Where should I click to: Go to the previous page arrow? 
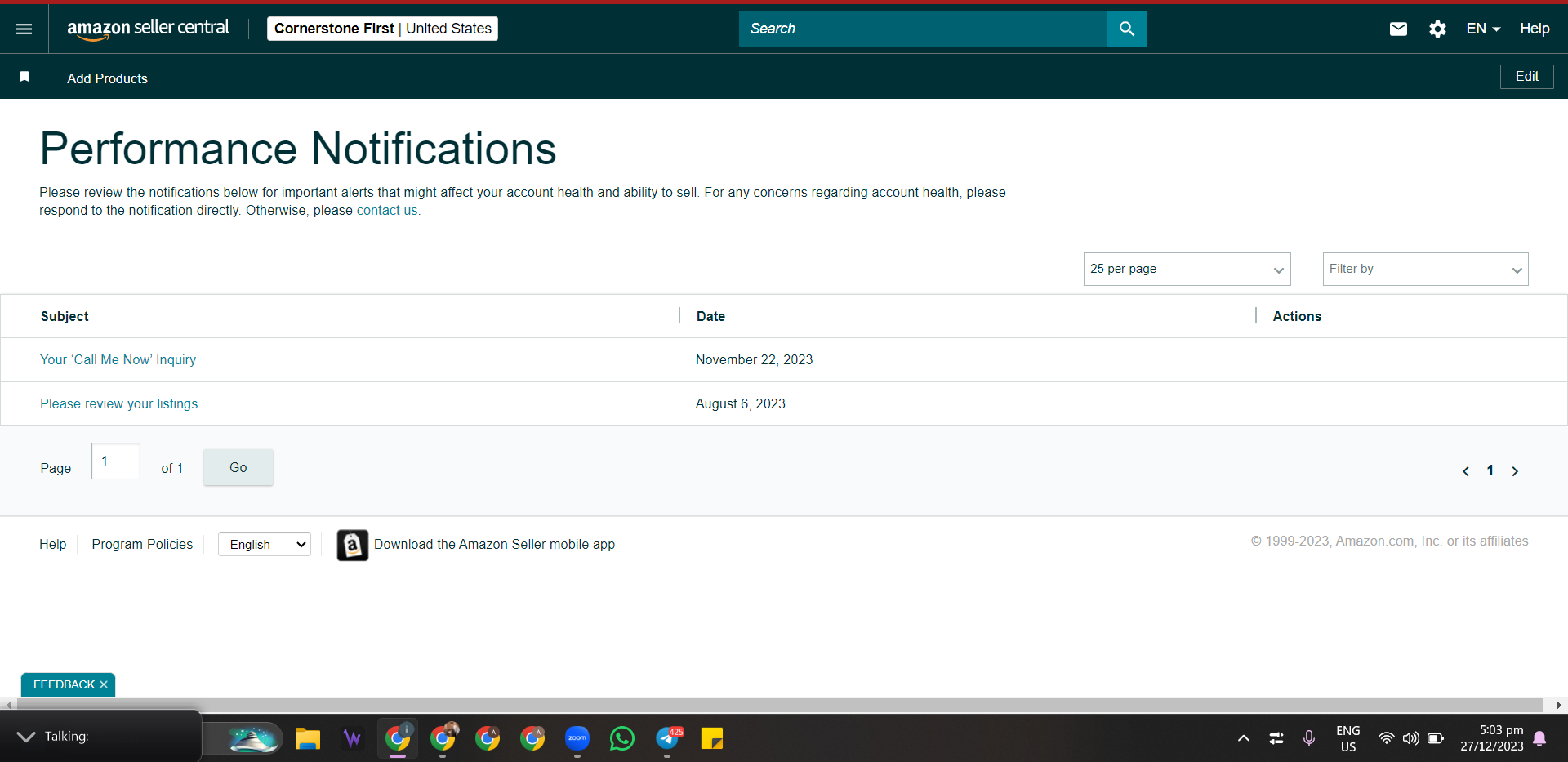(1466, 471)
